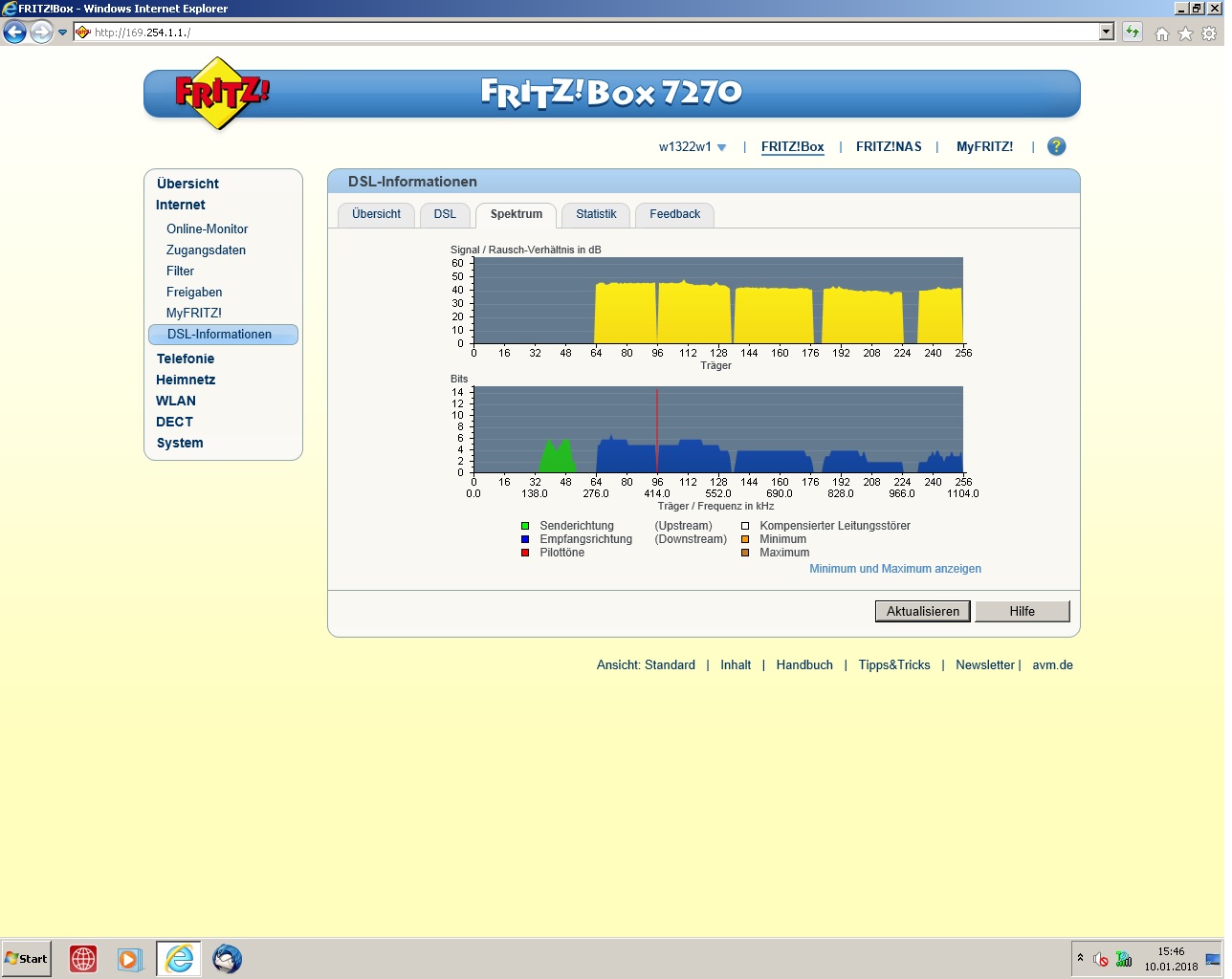This screenshot has width=1232, height=979.
Task: Open the avm.de footer link
Action: point(1052,665)
